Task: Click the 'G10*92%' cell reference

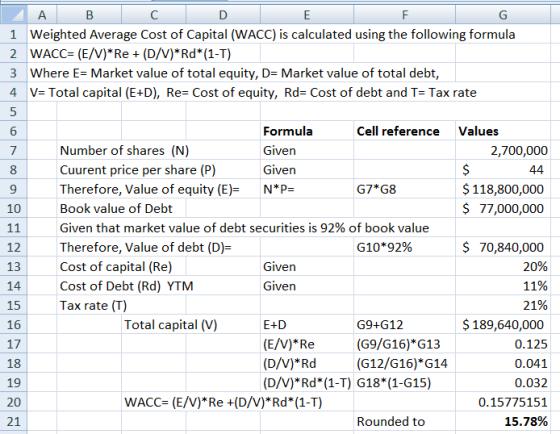Action: (384, 247)
